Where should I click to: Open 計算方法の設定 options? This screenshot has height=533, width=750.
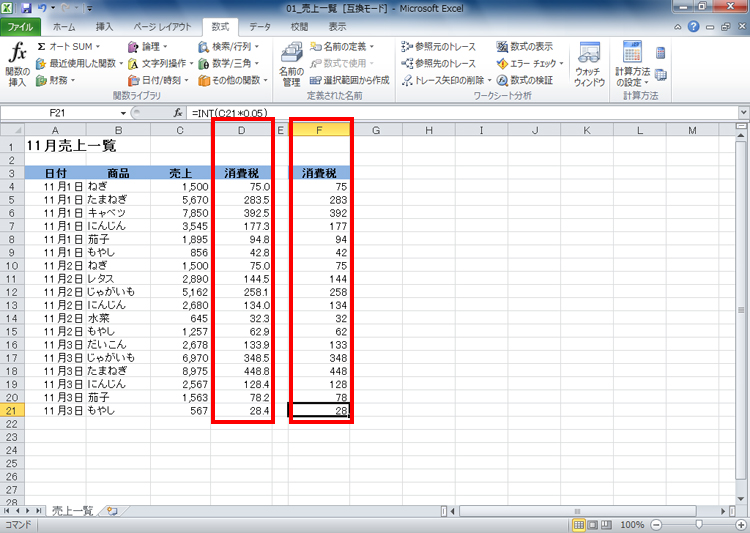[x=633, y=64]
